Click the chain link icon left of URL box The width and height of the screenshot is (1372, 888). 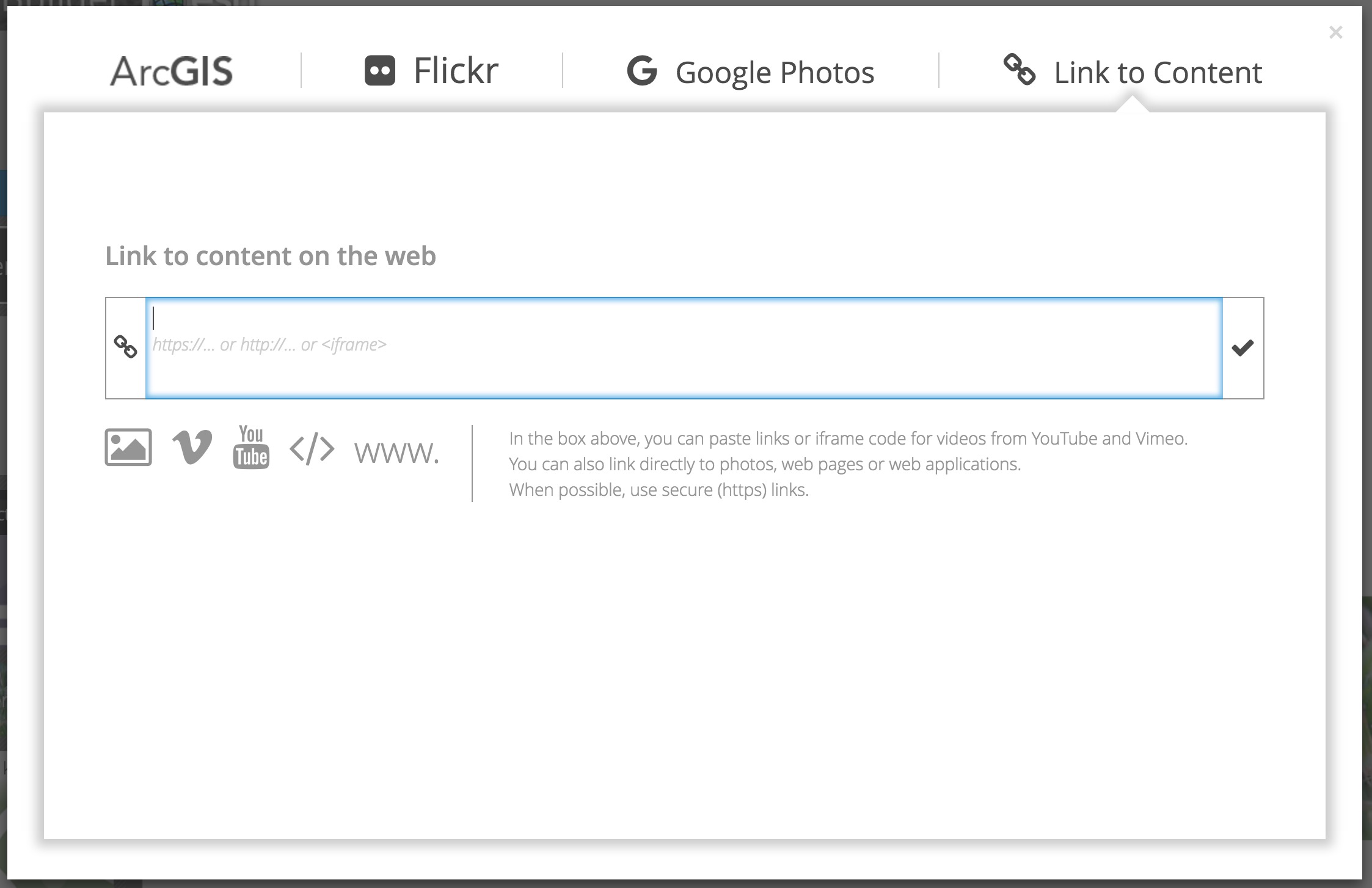[126, 347]
